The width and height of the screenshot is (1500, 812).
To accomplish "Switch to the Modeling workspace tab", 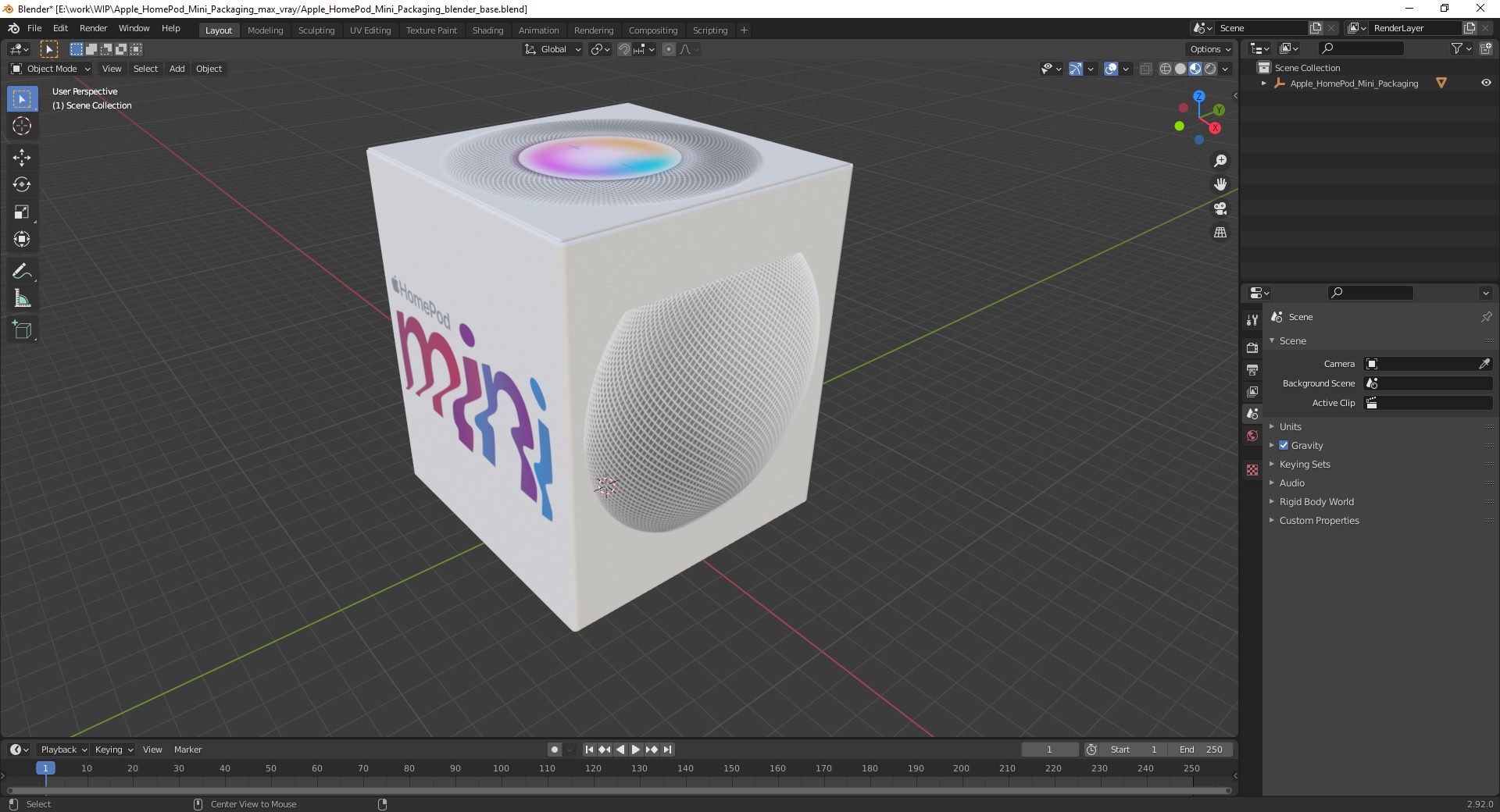I will [265, 30].
